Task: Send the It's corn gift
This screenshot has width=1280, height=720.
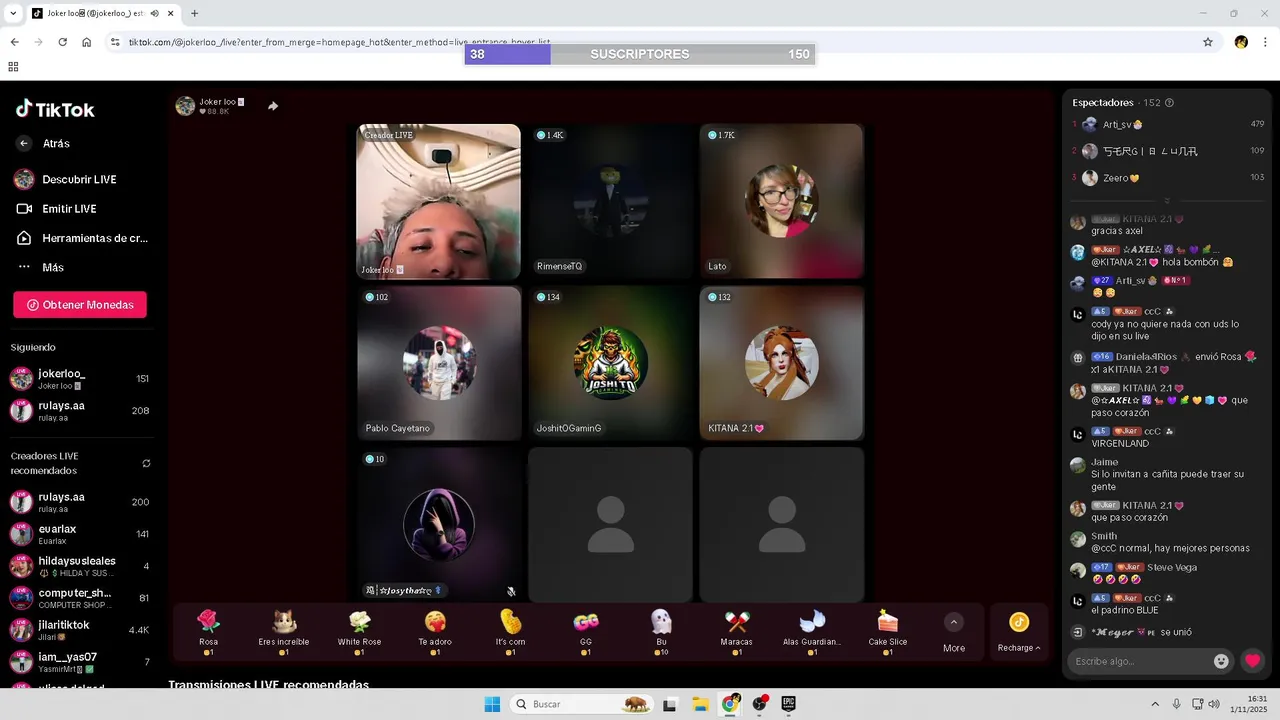Action: [511, 632]
